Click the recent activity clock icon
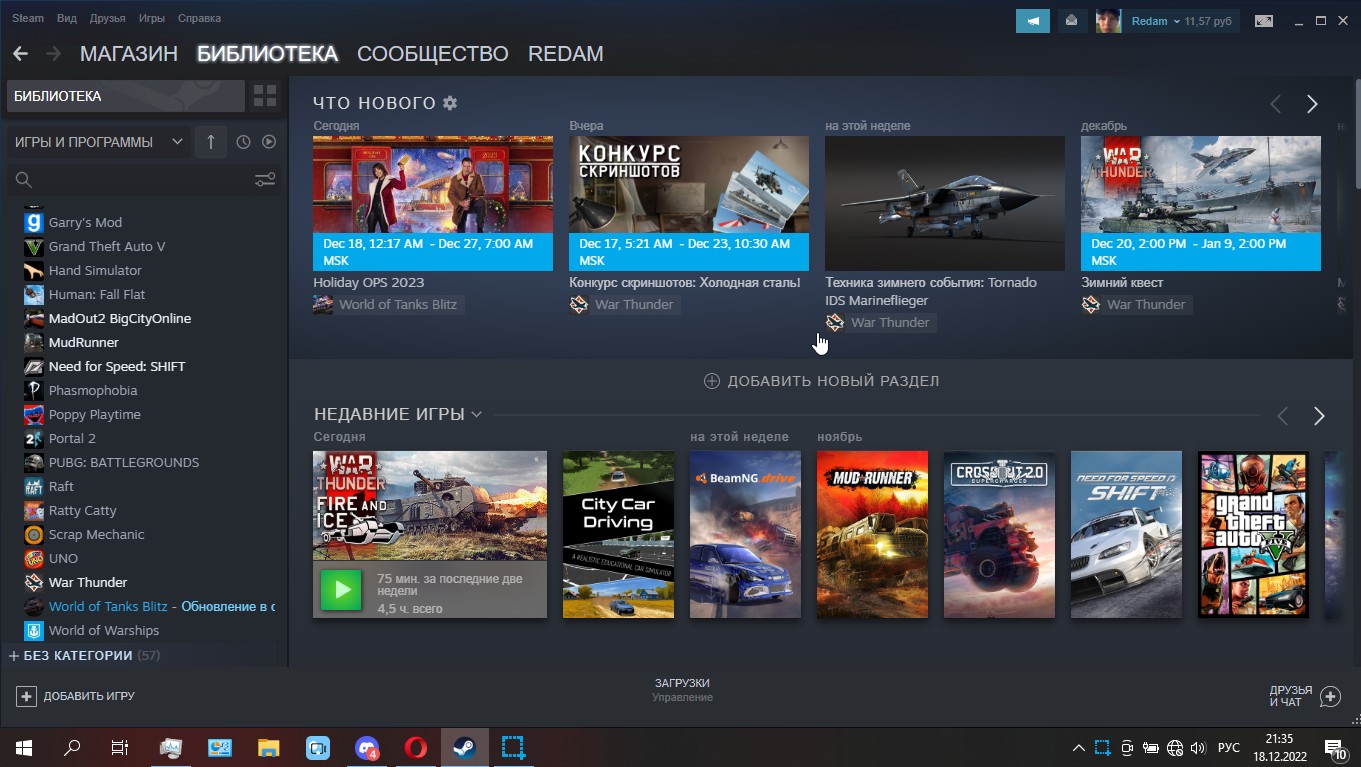1361x767 pixels. (x=243, y=142)
